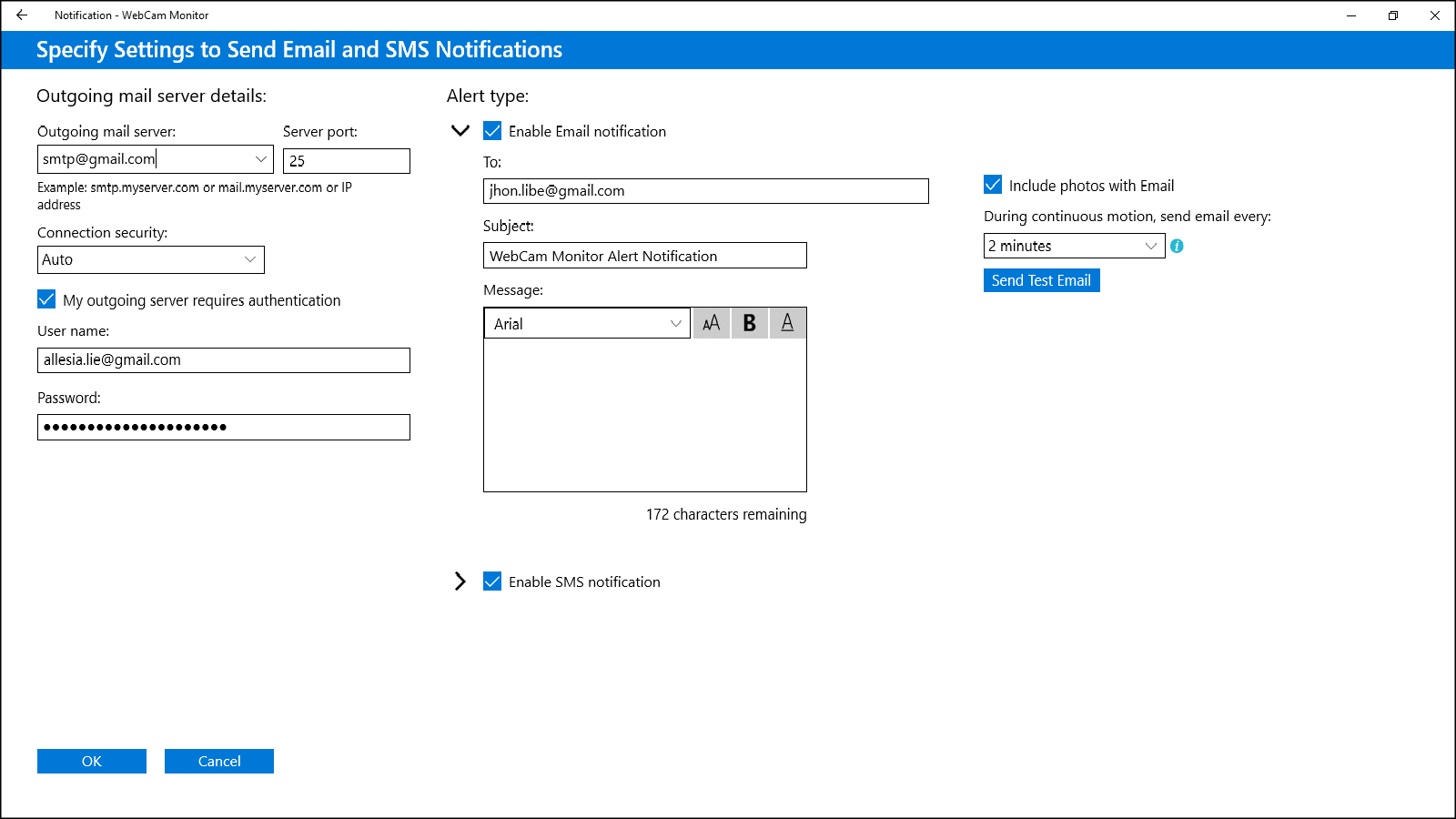Click the Send Test Email button
Viewport: 1456px width, 819px height.
click(x=1041, y=280)
